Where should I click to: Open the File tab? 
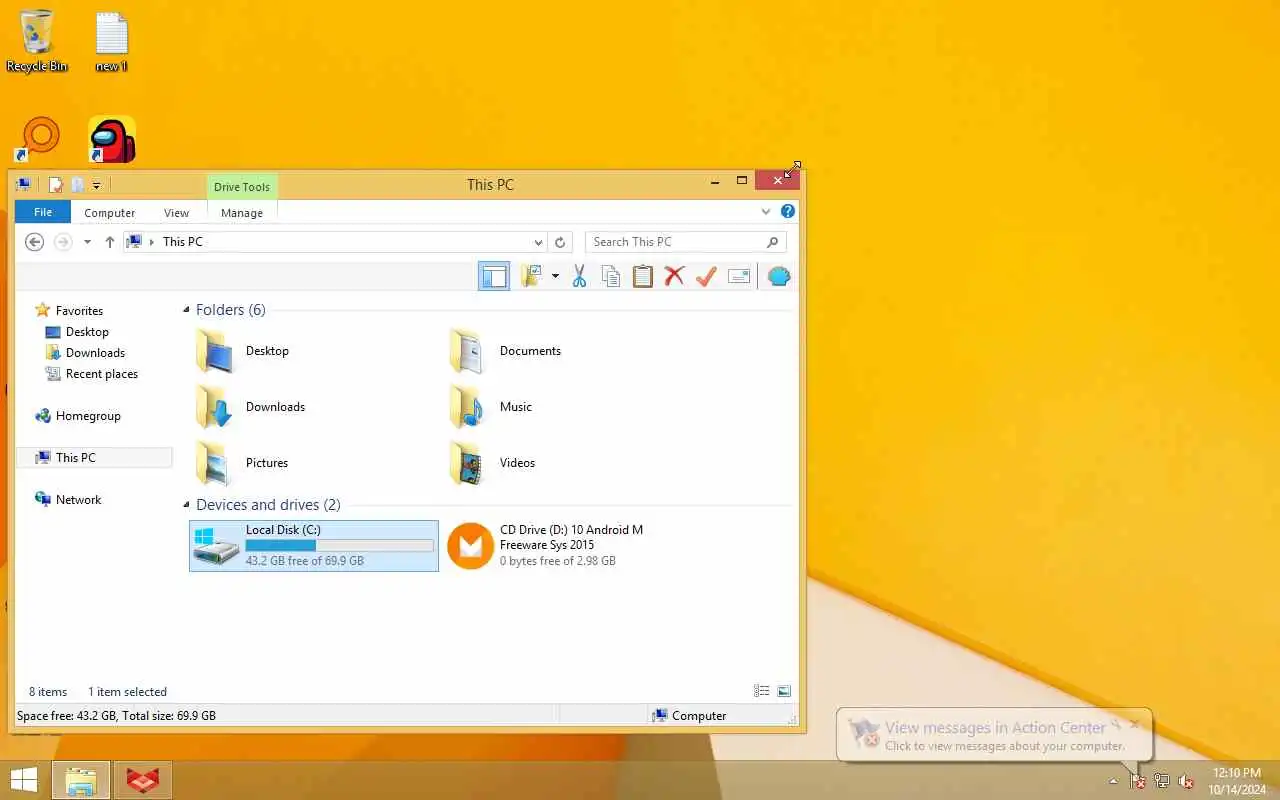click(43, 212)
